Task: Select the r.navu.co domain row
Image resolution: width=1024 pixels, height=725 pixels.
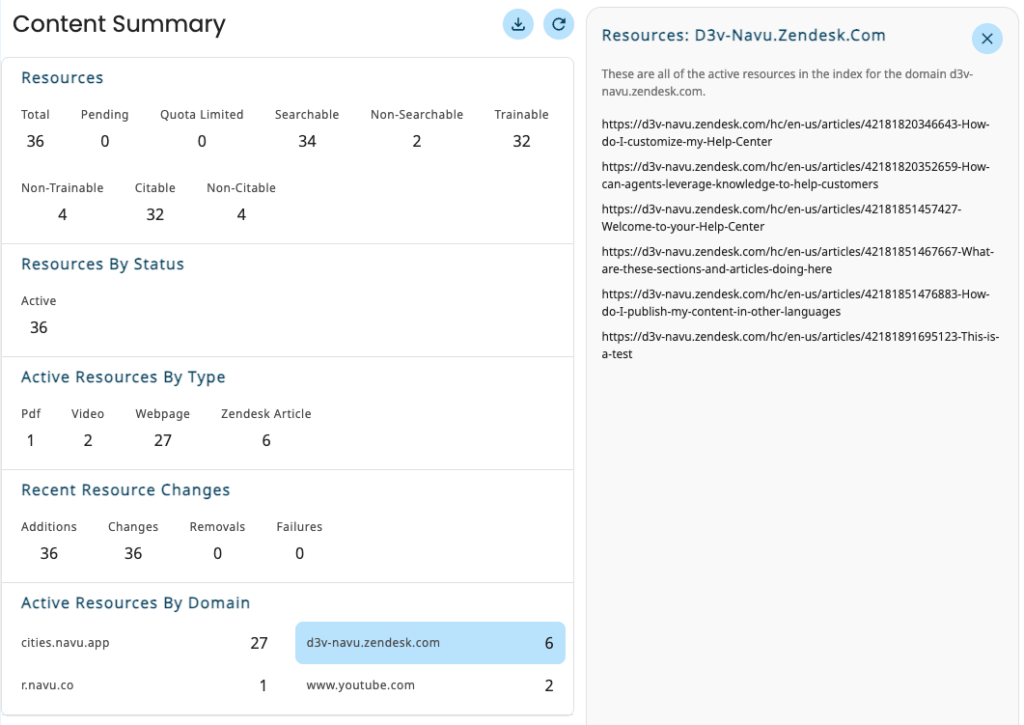Action: pyautogui.click(x=145, y=686)
